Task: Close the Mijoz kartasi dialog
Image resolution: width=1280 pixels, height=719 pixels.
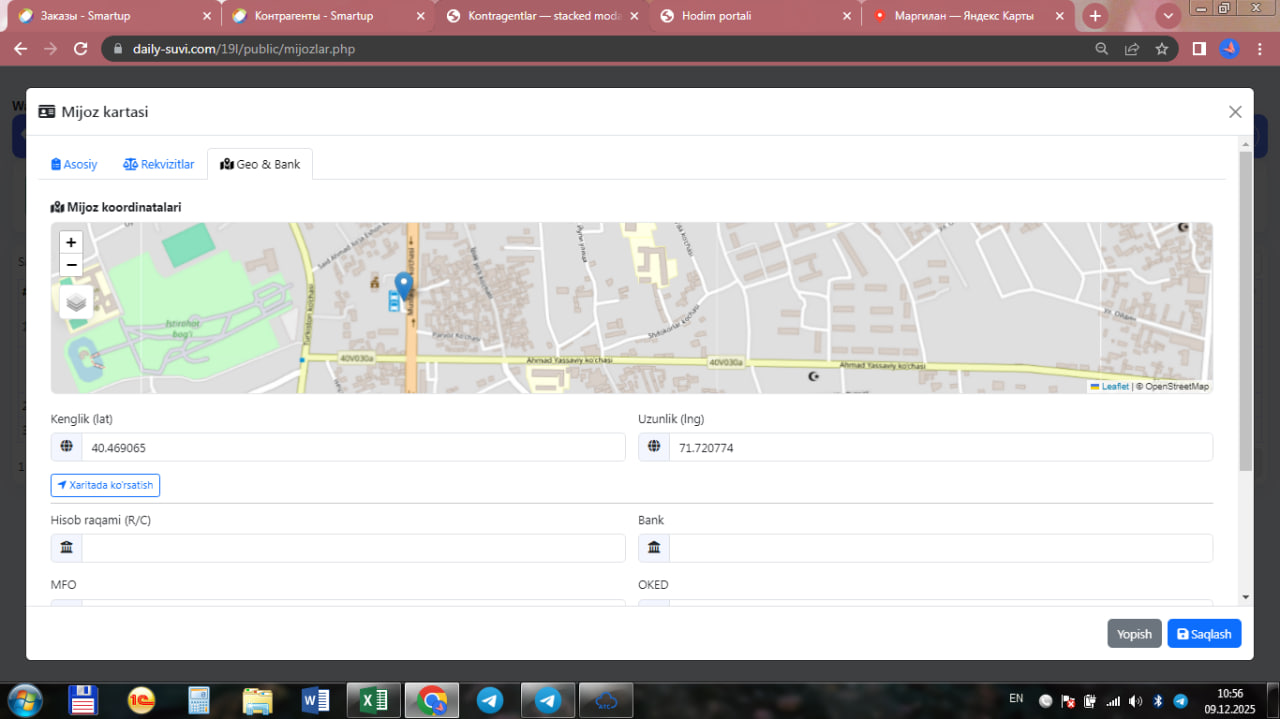Action: [1235, 112]
